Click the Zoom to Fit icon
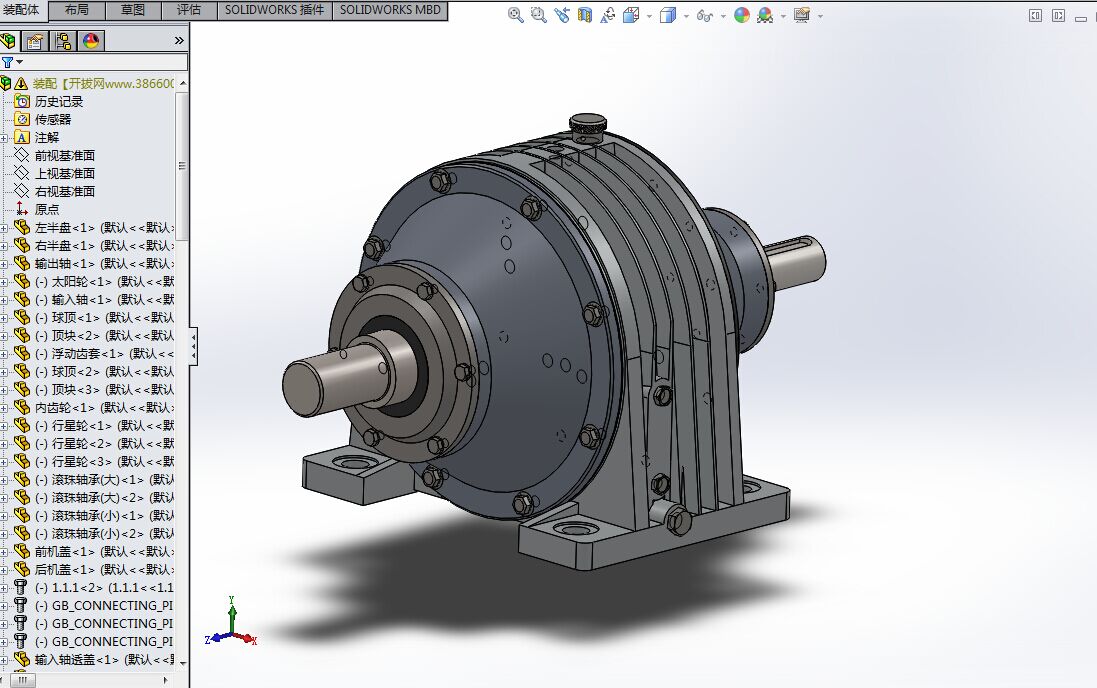Screen dimensions: 1097x688 515,15
